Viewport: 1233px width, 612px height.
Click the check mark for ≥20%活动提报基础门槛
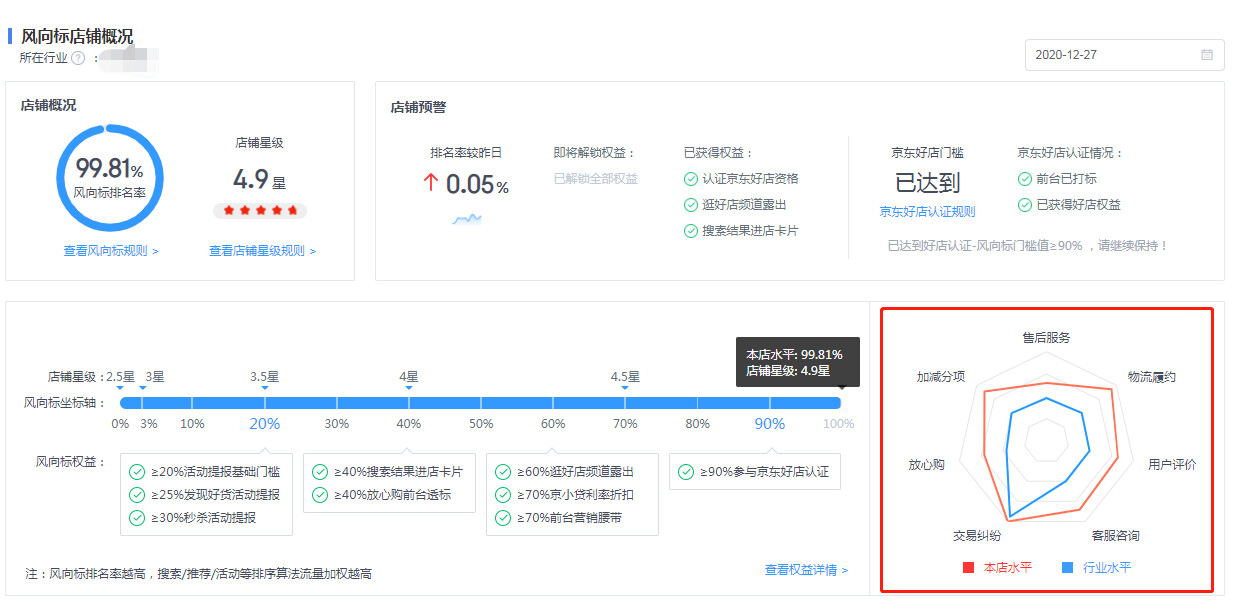(x=137, y=471)
